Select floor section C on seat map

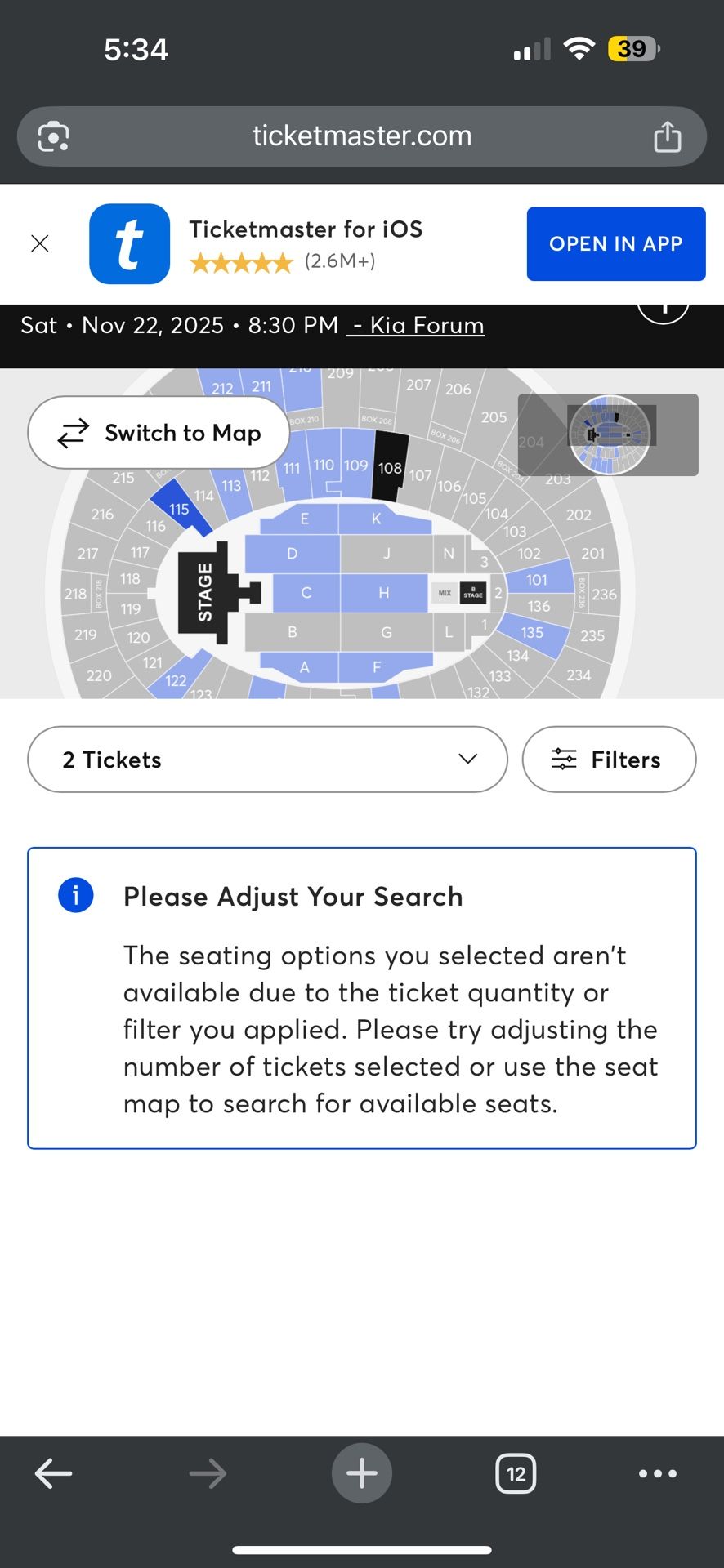[x=306, y=593]
